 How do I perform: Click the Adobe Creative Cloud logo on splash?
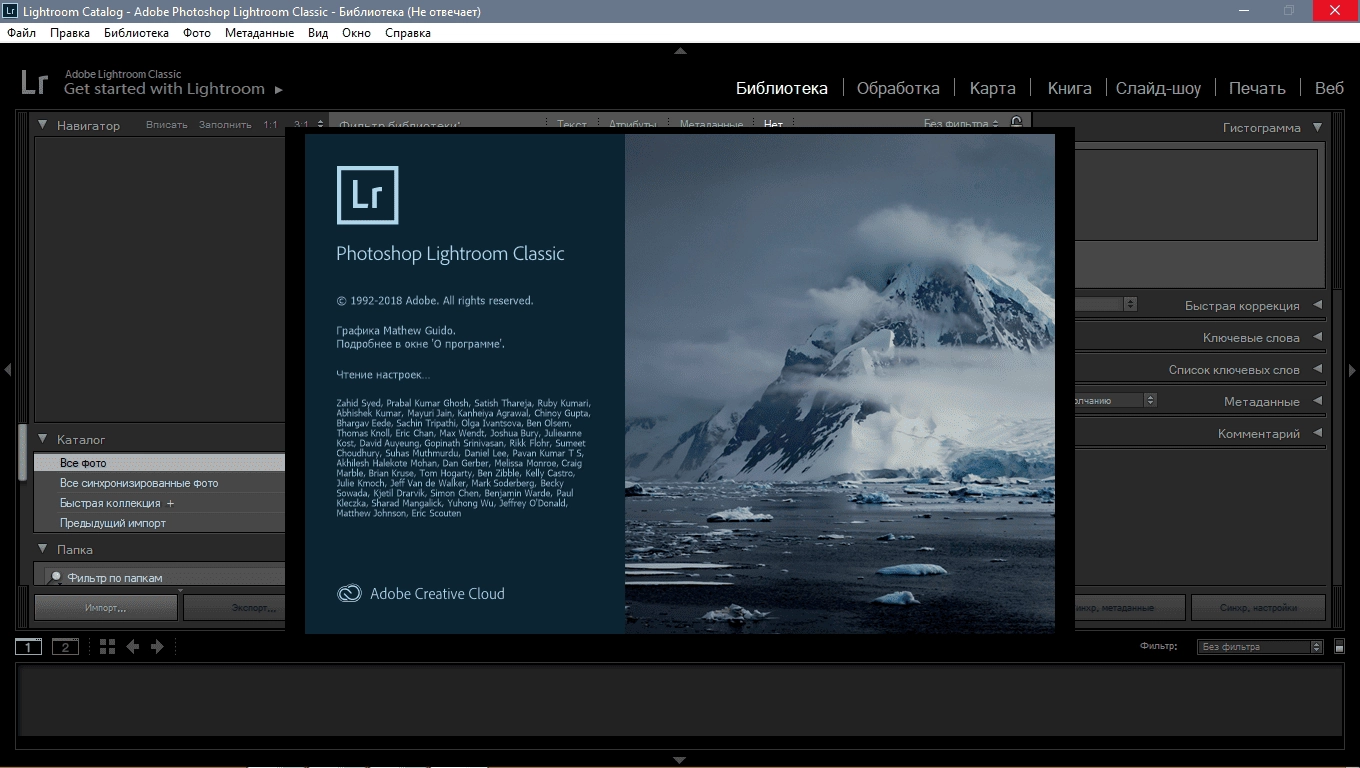(349, 593)
